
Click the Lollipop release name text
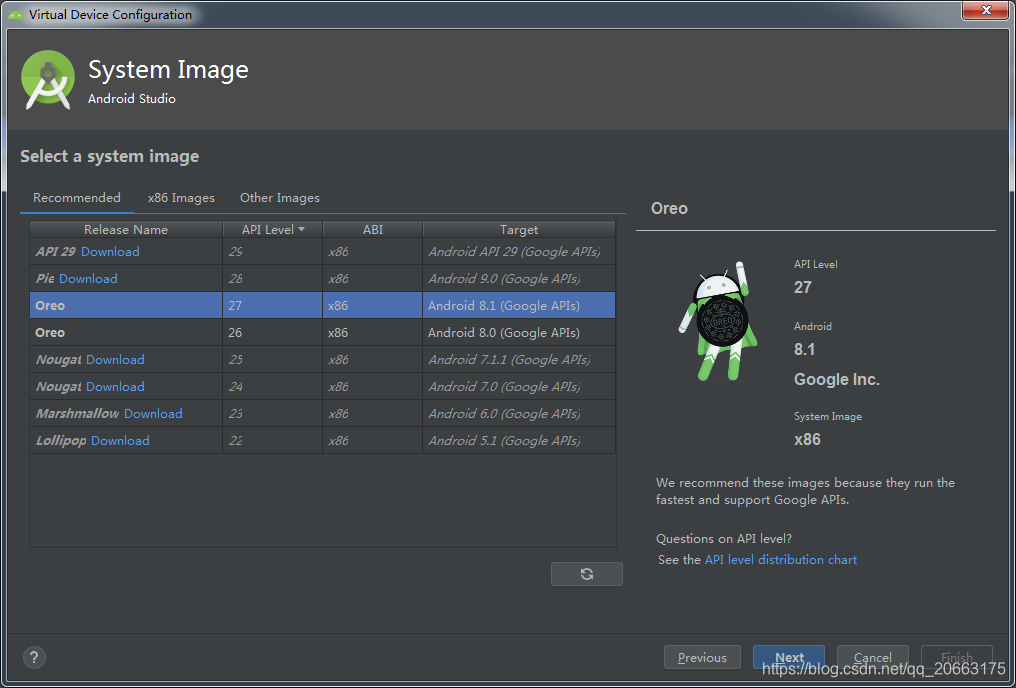(x=61, y=441)
